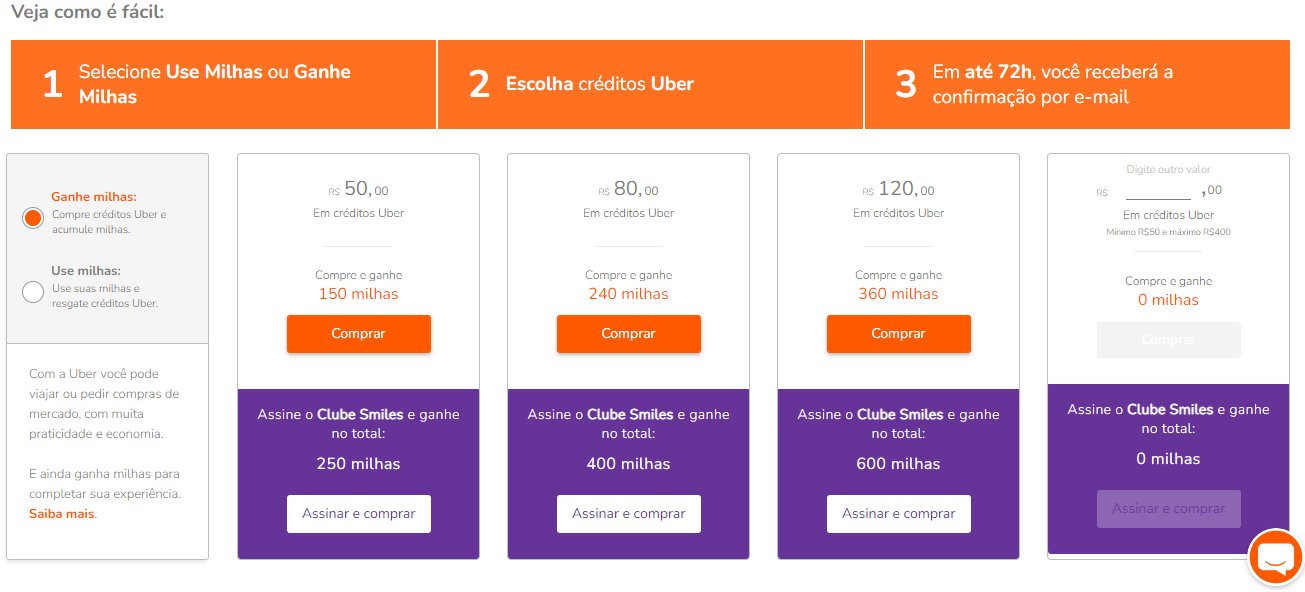
Task: Buy the R$120 Uber credits with Comprar
Action: (x=899, y=334)
